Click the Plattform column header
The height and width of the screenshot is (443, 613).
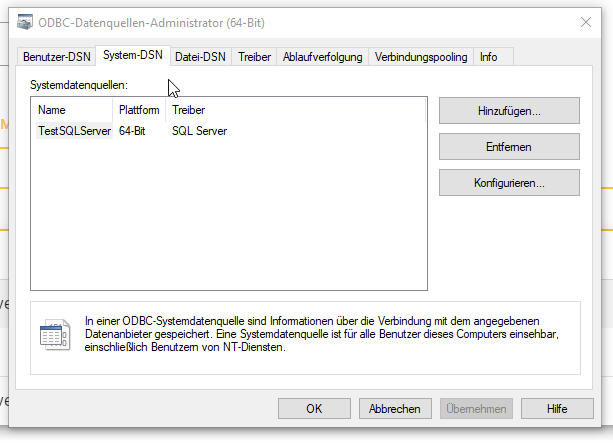coord(139,110)
